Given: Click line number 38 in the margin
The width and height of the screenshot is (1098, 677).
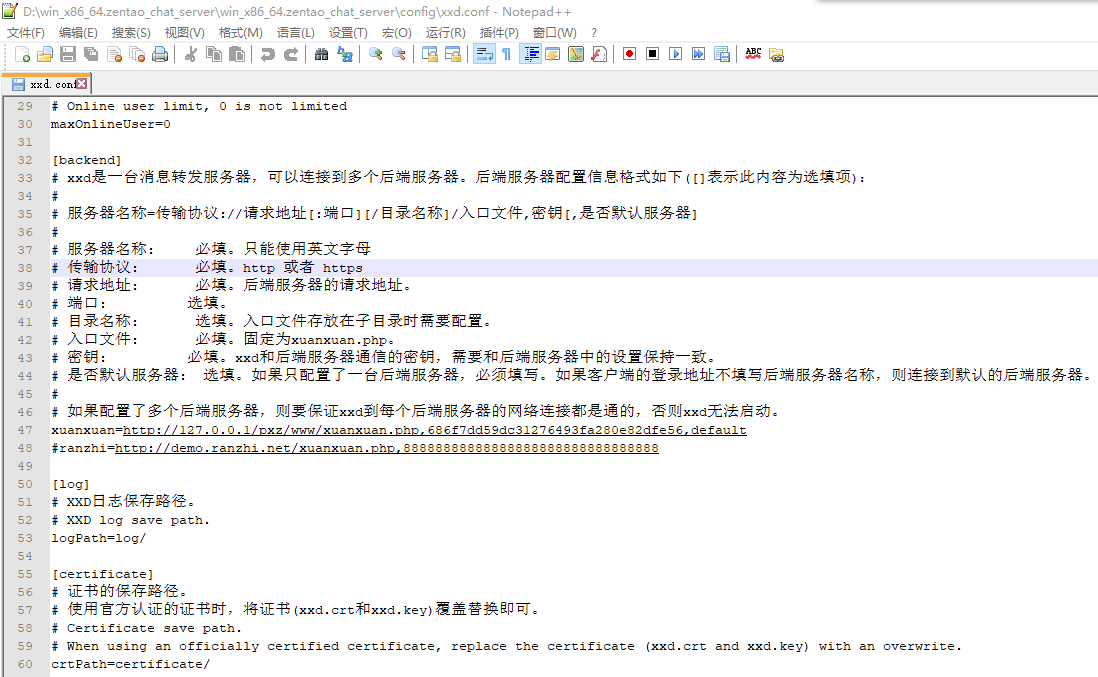Looking at the screenshot, I should tap(25, 268).
